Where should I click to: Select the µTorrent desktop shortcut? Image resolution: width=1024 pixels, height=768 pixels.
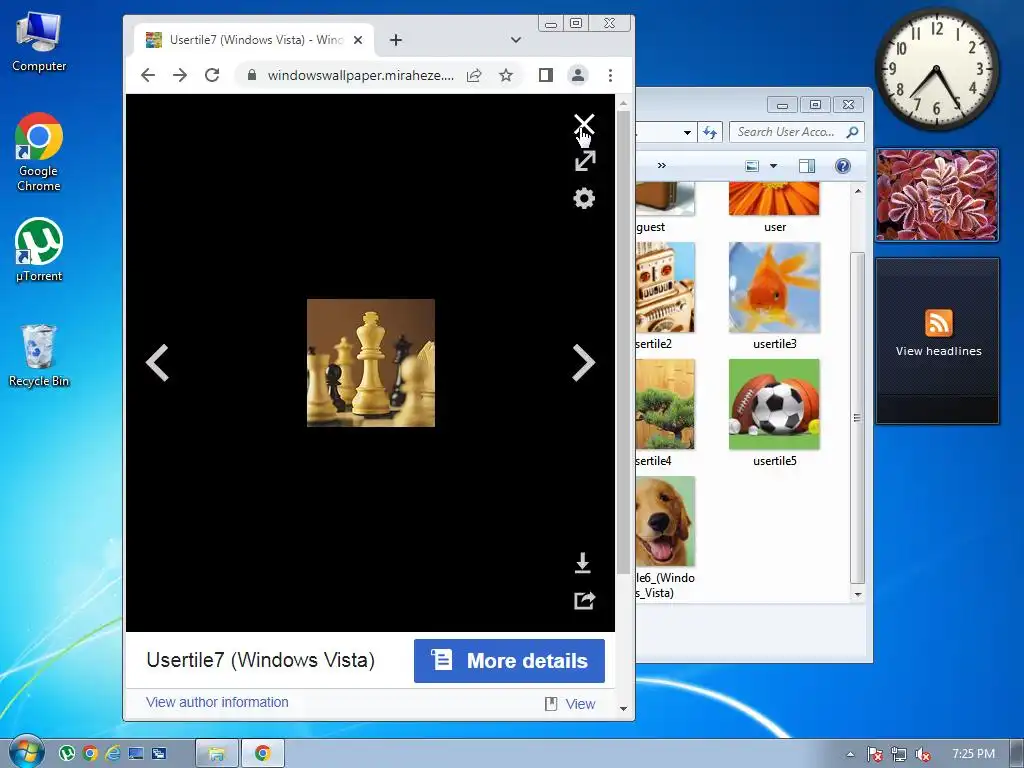39,250
